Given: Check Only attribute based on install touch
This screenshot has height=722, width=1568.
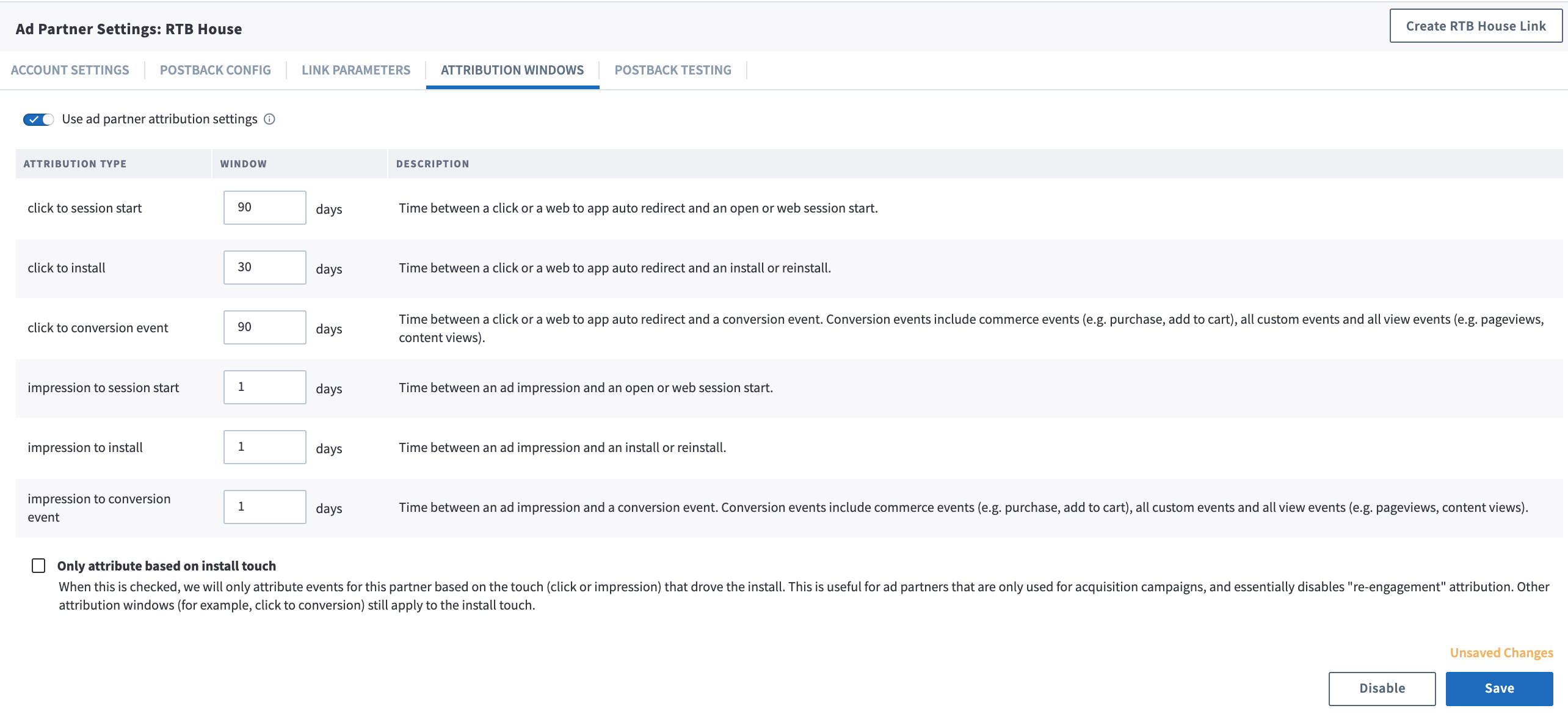Looking at the screenshot, I should click(38, 566).
